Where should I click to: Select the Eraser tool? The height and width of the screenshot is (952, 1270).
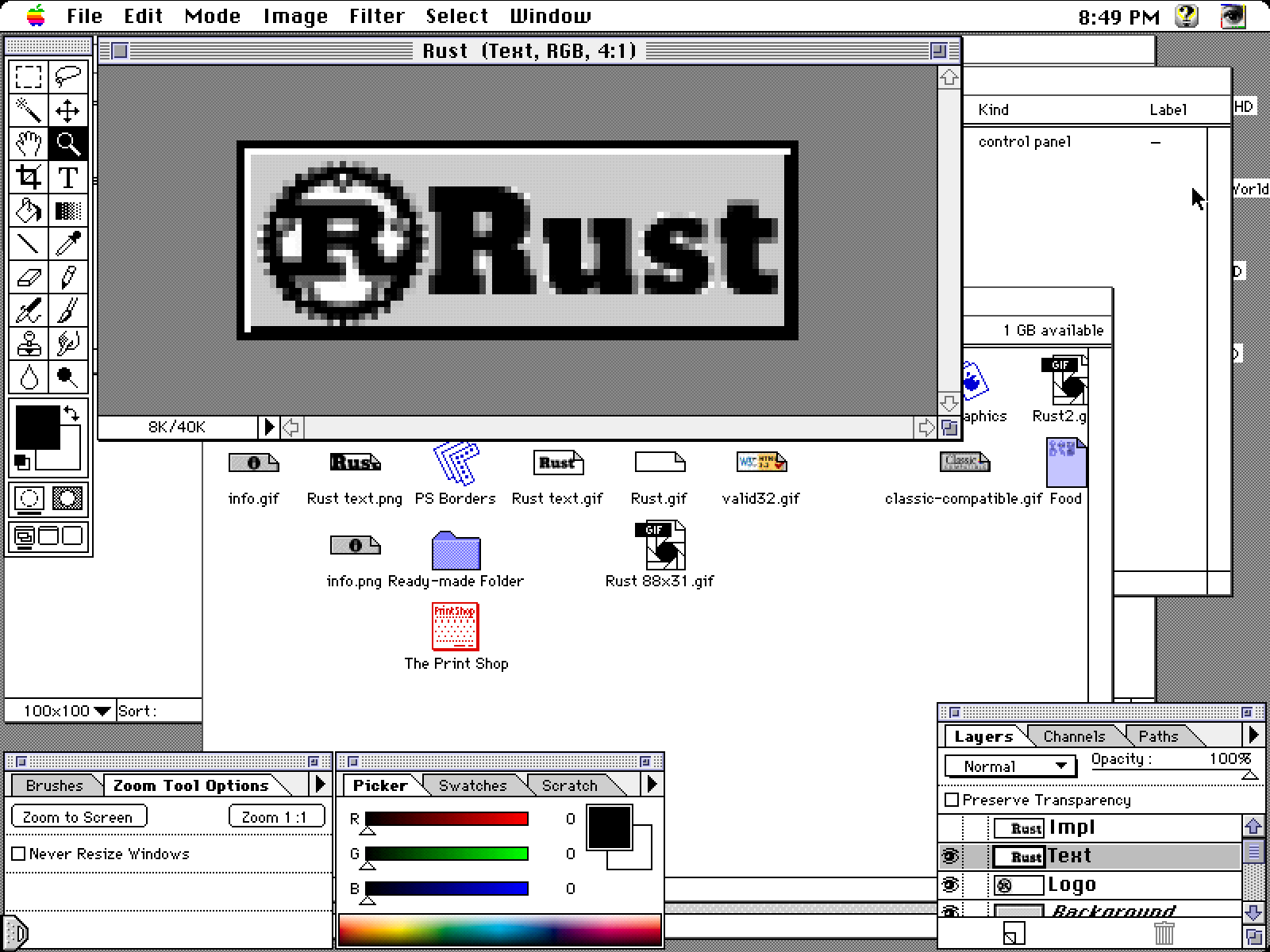pos(29,278)
